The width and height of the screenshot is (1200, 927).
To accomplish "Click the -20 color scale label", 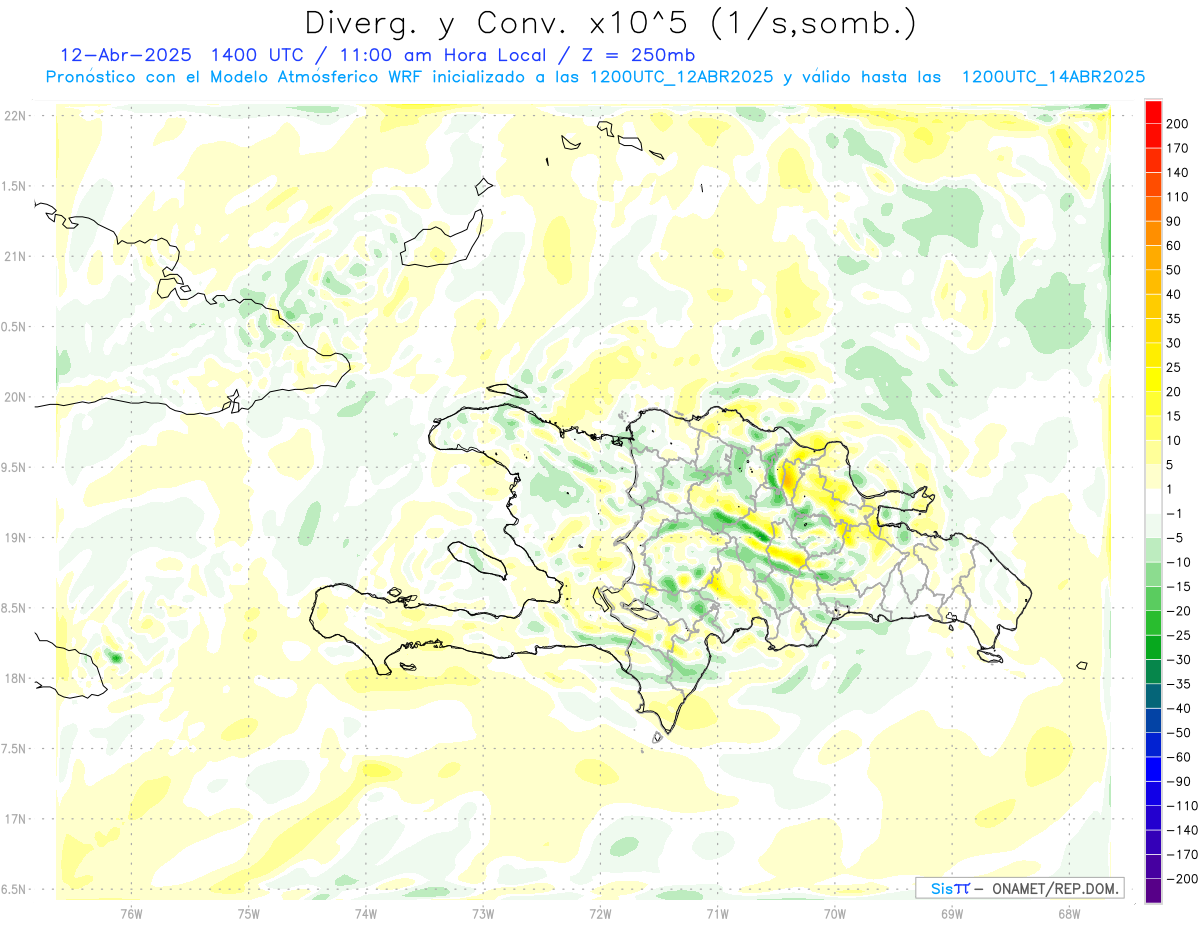I will click(1180, 611).
